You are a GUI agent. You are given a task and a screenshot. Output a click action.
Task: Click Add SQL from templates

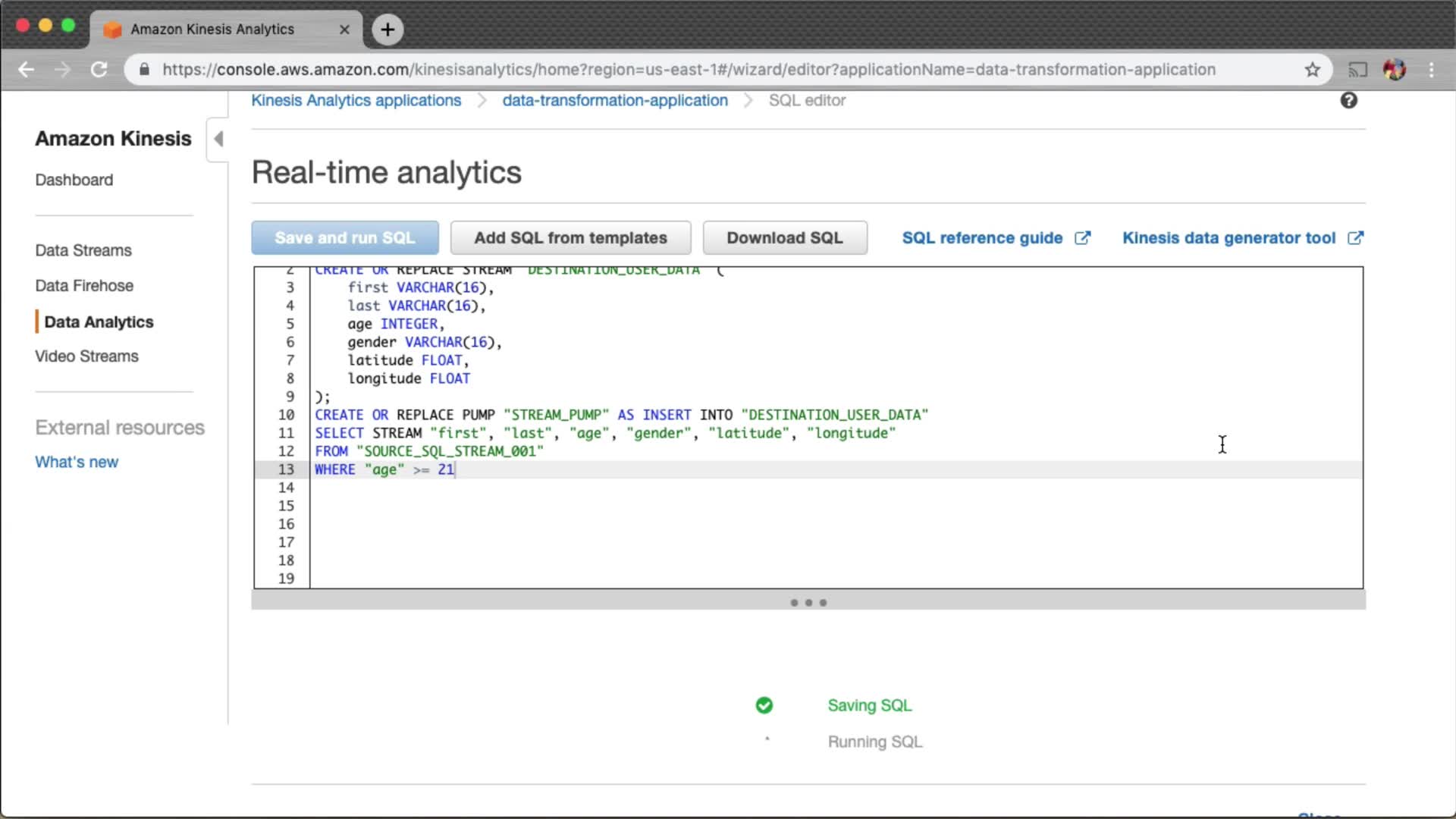570,238
